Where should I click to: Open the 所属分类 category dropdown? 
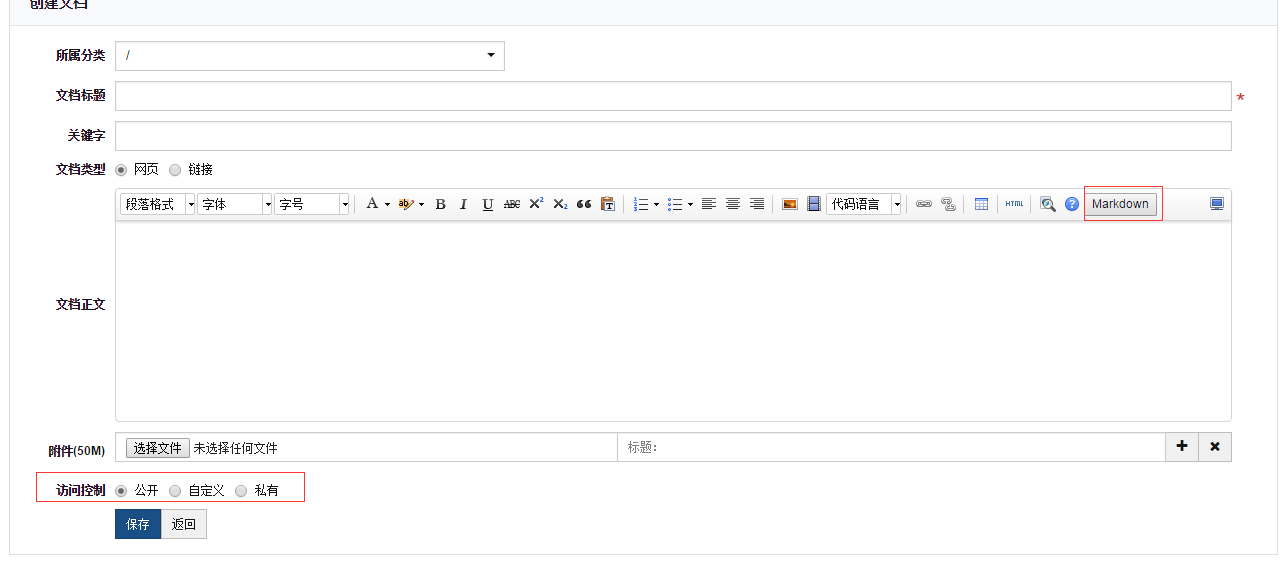coord(310,56)
